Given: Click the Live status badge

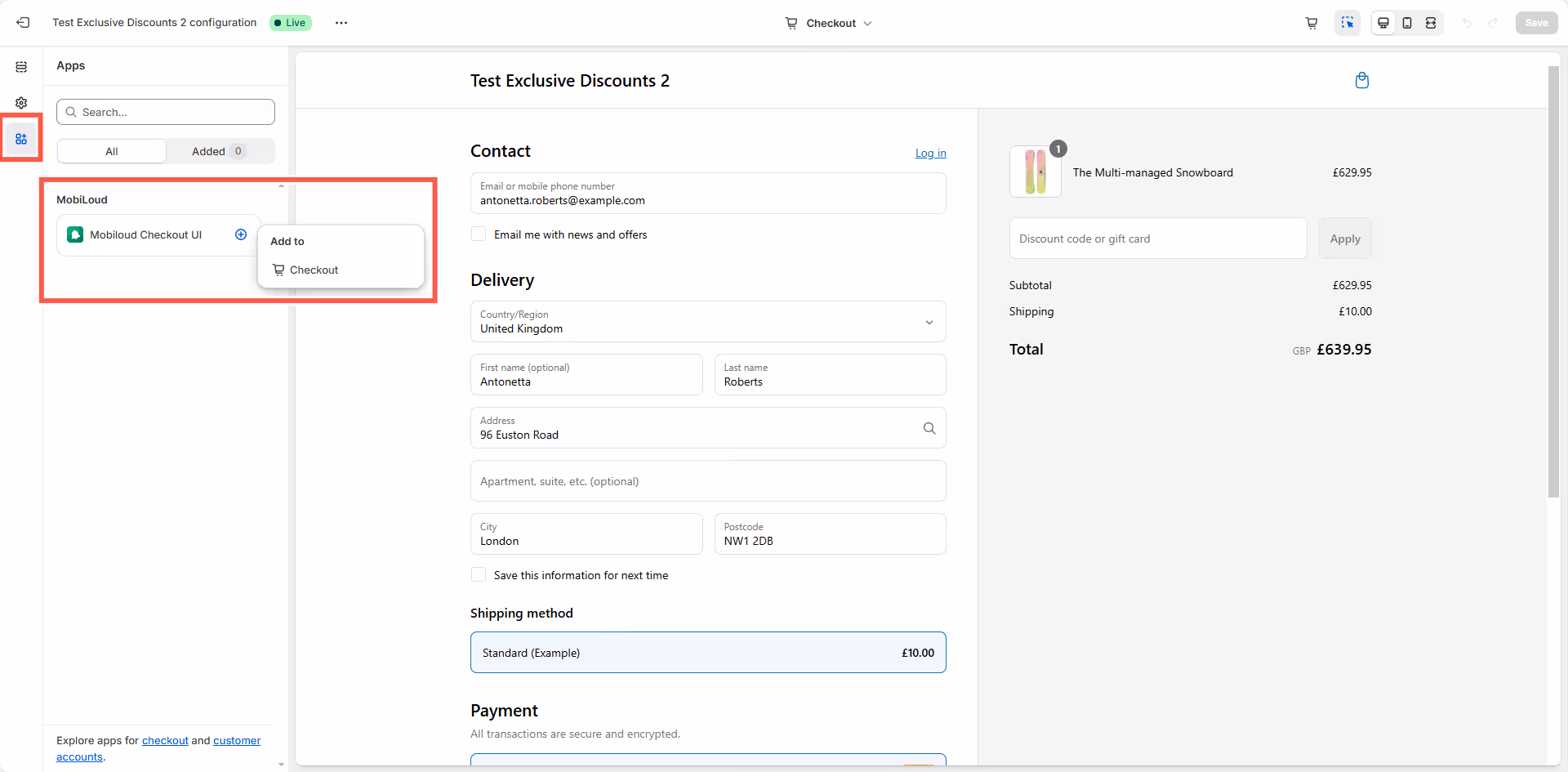Looking at the screenshot, I should click(x=291, y=23).
